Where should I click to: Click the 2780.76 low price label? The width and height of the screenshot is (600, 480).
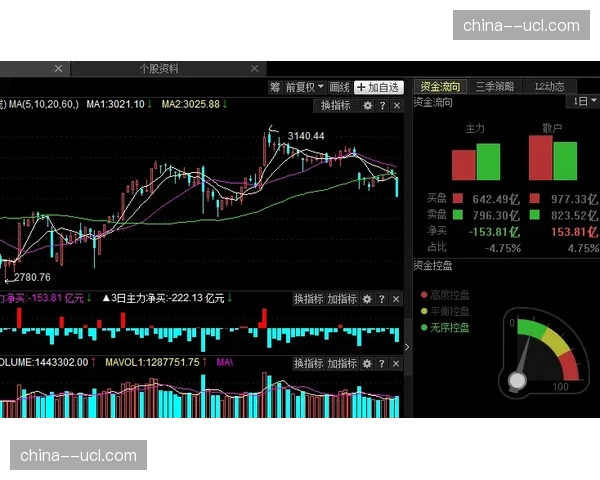[x=32, y=277]
